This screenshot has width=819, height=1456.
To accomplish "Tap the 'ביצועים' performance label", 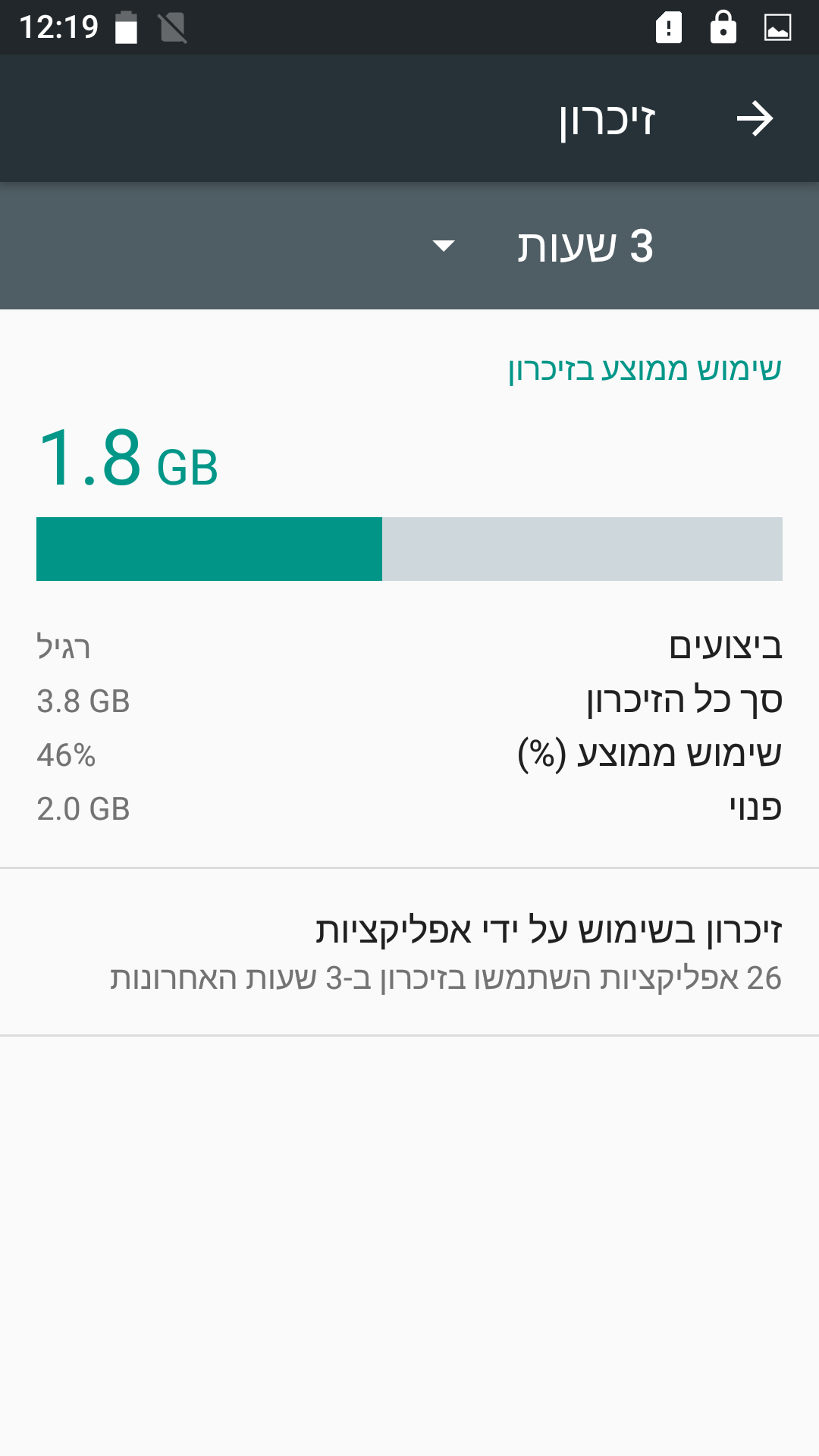I will point(725,646).
